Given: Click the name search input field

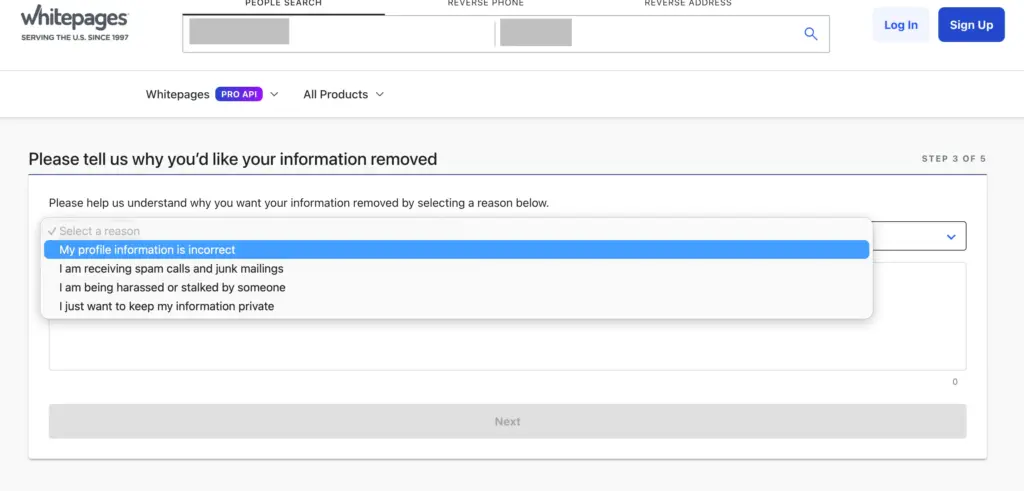Looking at the screenshot, I should coord(338,34).
